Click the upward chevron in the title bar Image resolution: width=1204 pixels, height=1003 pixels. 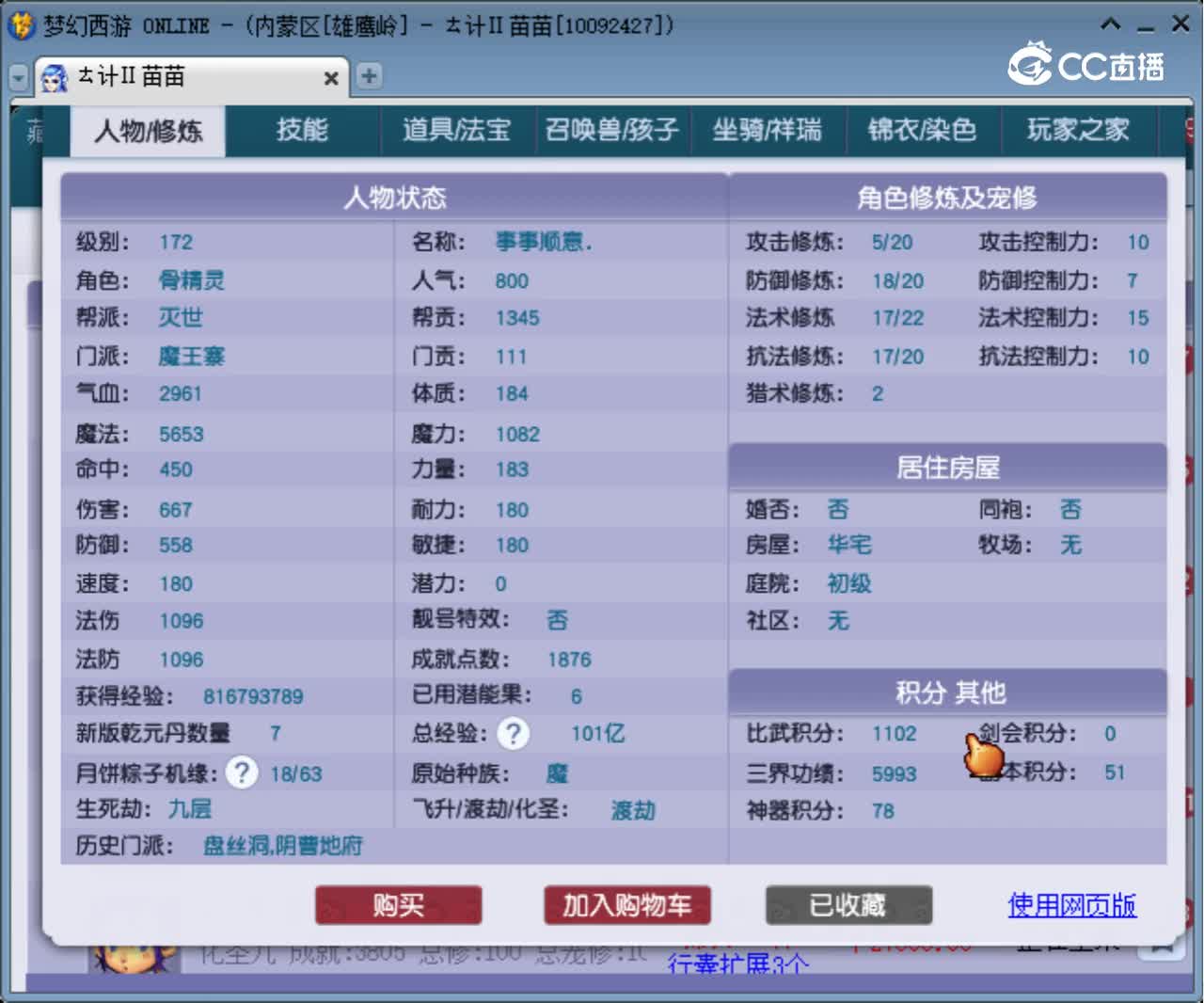tap(1111, 24)
